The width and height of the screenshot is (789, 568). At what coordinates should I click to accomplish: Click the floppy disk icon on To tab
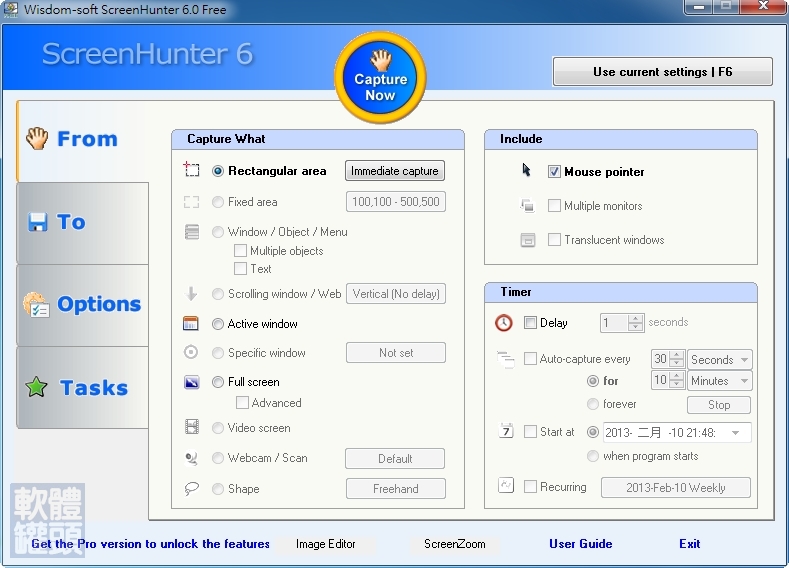pos(38,222)
